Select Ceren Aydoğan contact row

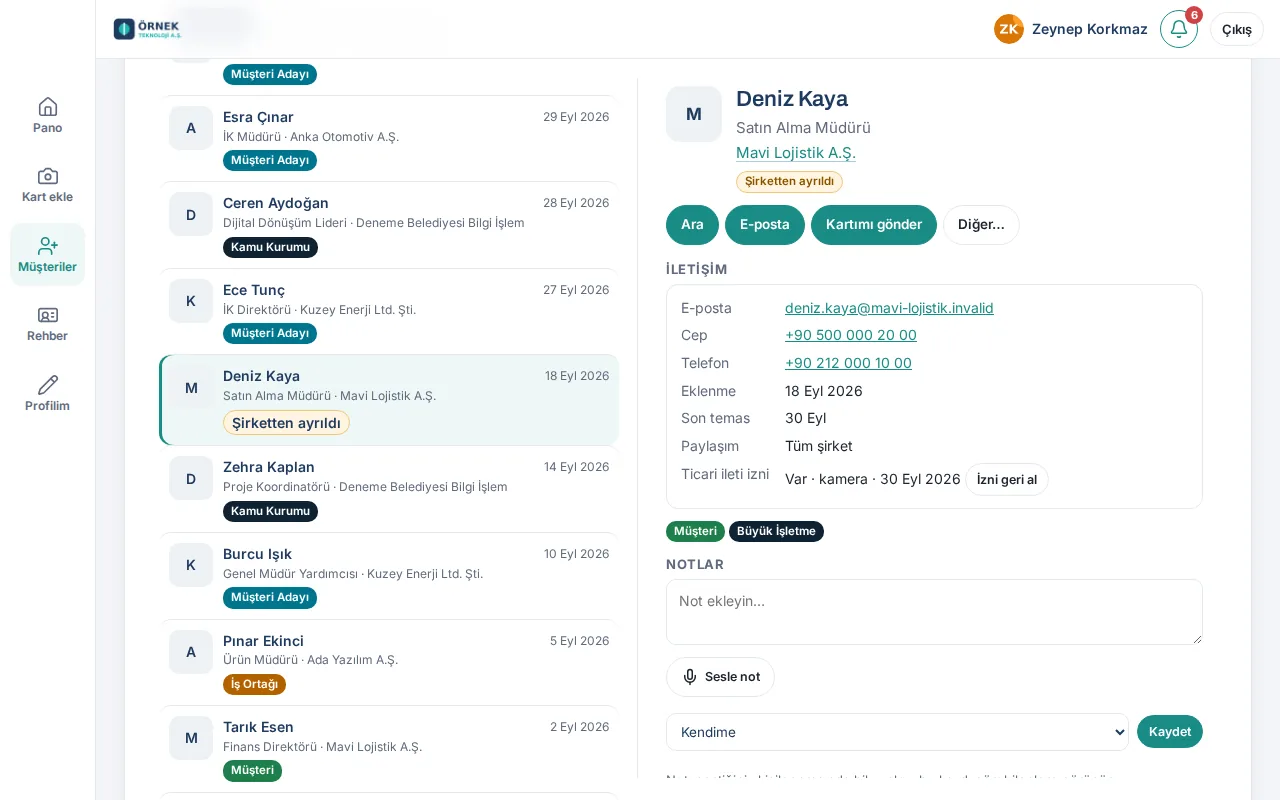(x=389, y=225)
